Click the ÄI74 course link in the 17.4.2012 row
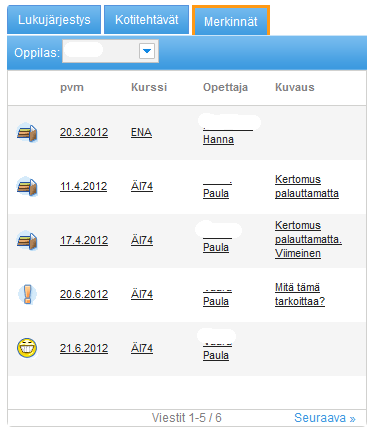374x434 pixels. coord(142,240)
